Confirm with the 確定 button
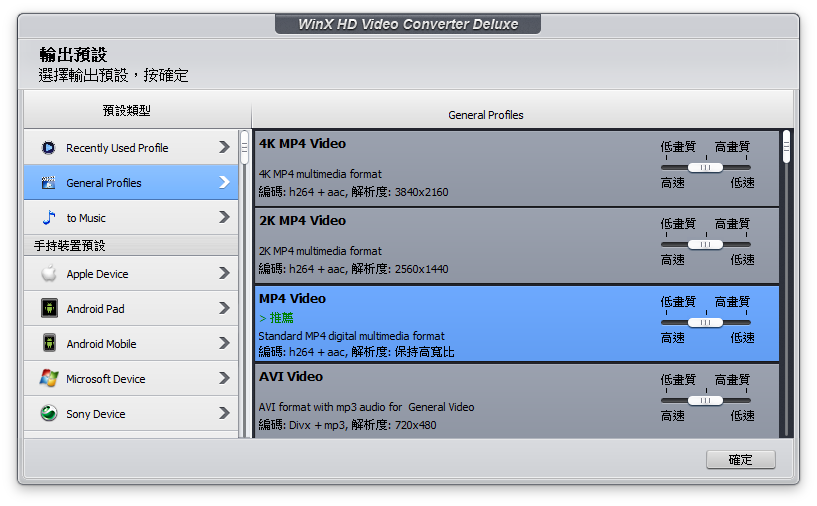This screenshot has height=506, width=817. click(740, 460)
